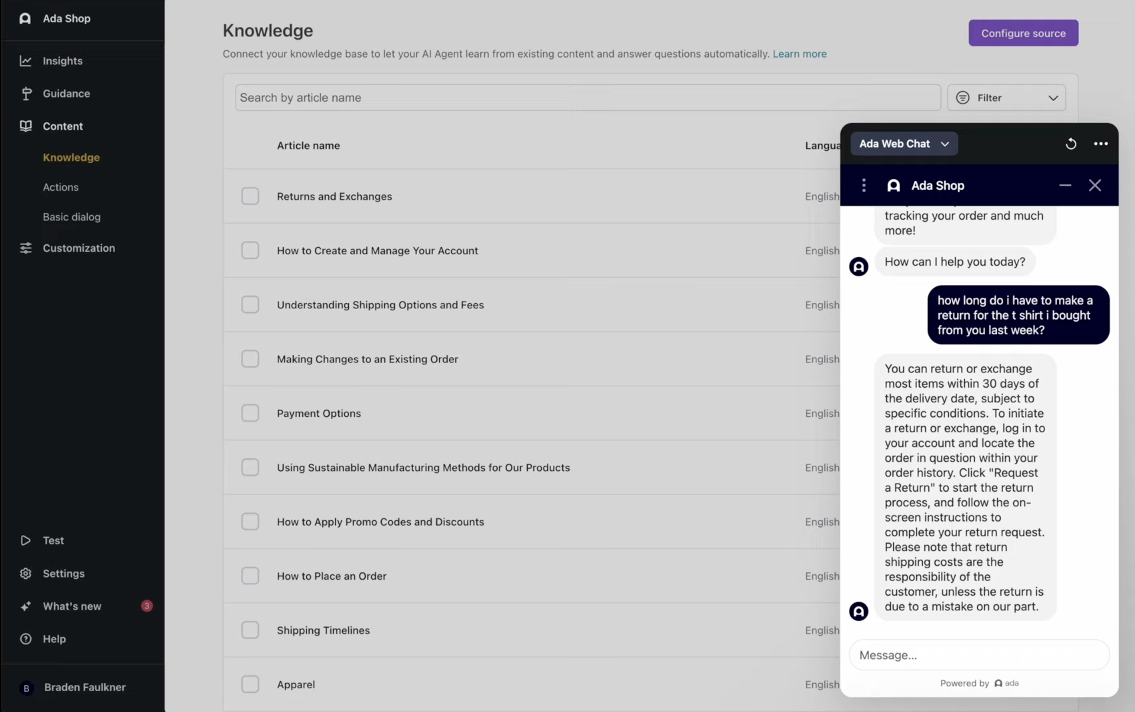Check How to Create and Manage Your Account
Screen dimensions: 1135x712
(x=250, y=250)
